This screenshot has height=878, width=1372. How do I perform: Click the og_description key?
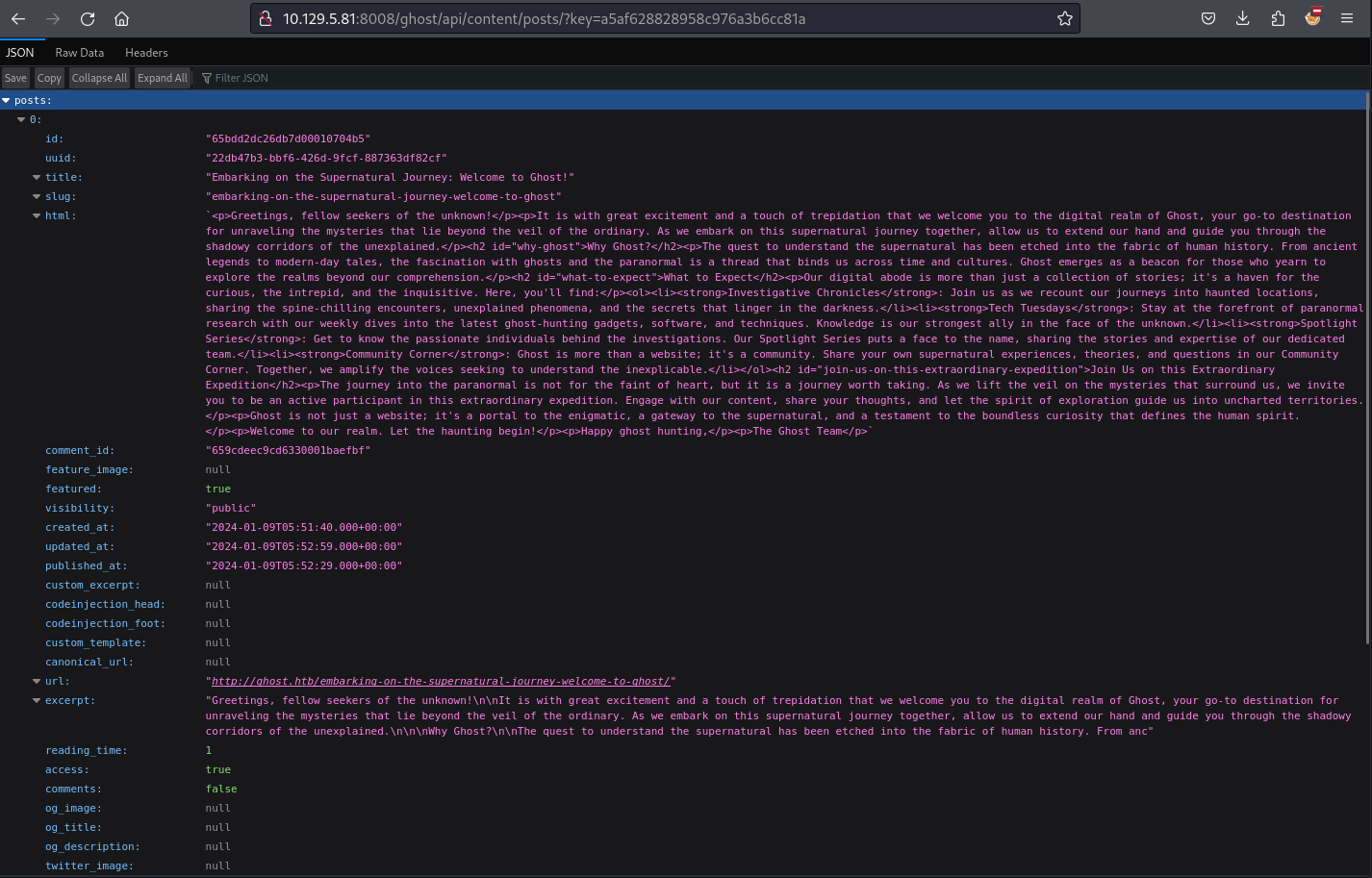point(92,846)
